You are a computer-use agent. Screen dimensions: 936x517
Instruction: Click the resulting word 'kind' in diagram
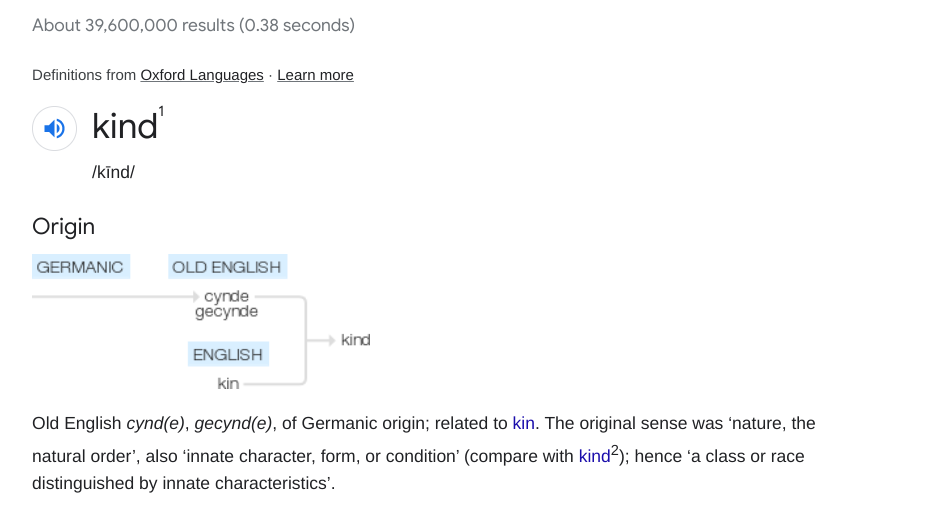[x=355, y=340]
